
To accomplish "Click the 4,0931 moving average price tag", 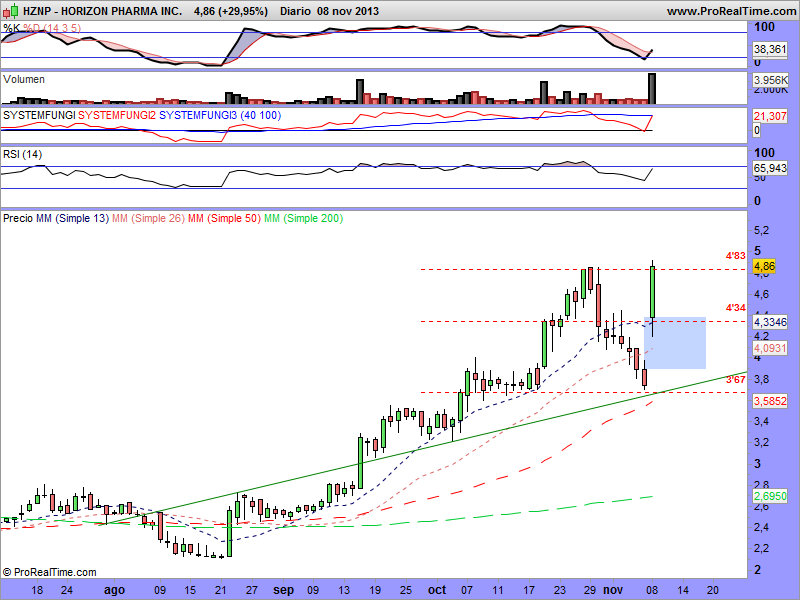I will [x=770, y=348].
